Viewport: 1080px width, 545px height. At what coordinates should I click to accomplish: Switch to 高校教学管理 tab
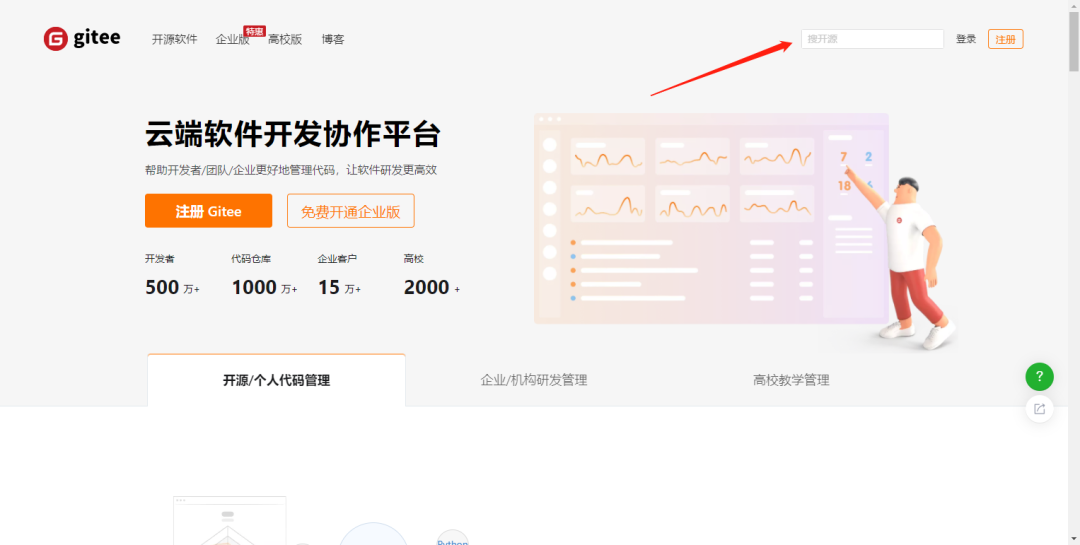[791, 380]
